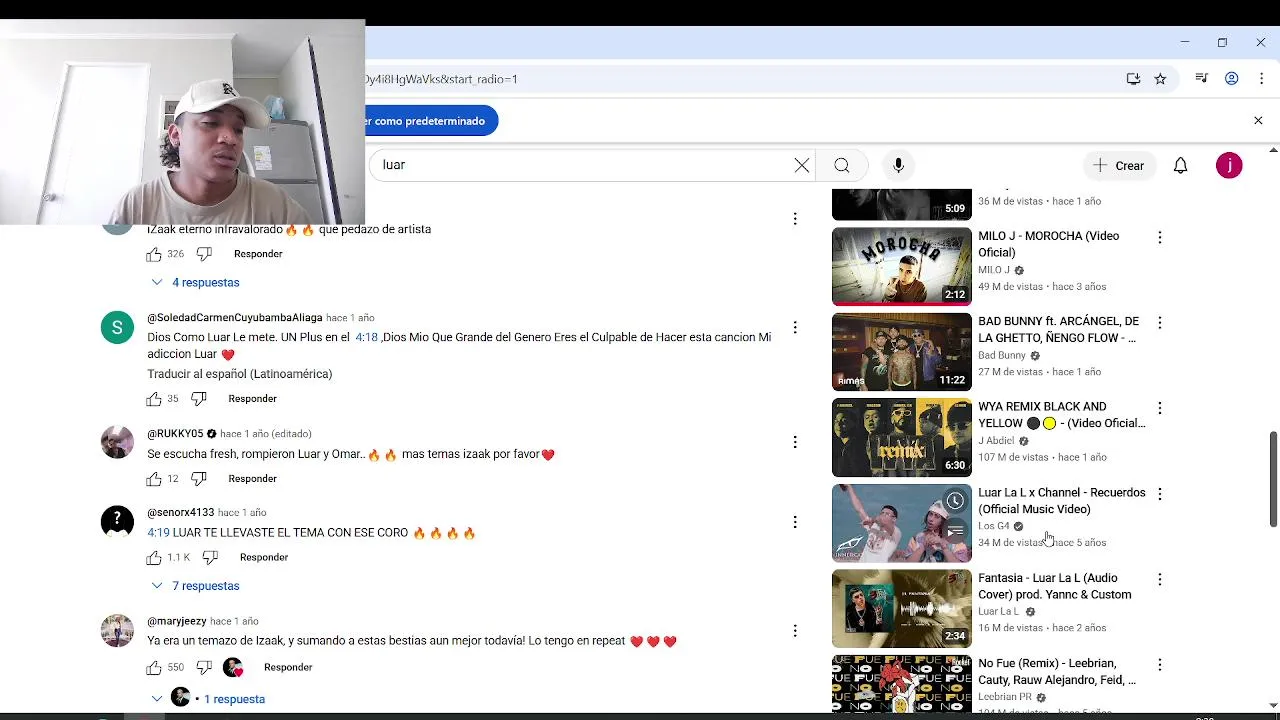Open menu for Recuerdos video

[x=1159, y=494]
